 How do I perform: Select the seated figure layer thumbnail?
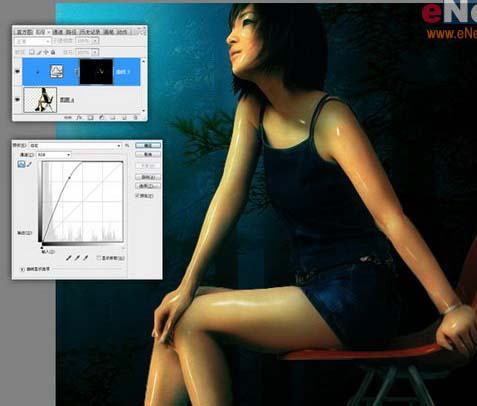[40, 100]
